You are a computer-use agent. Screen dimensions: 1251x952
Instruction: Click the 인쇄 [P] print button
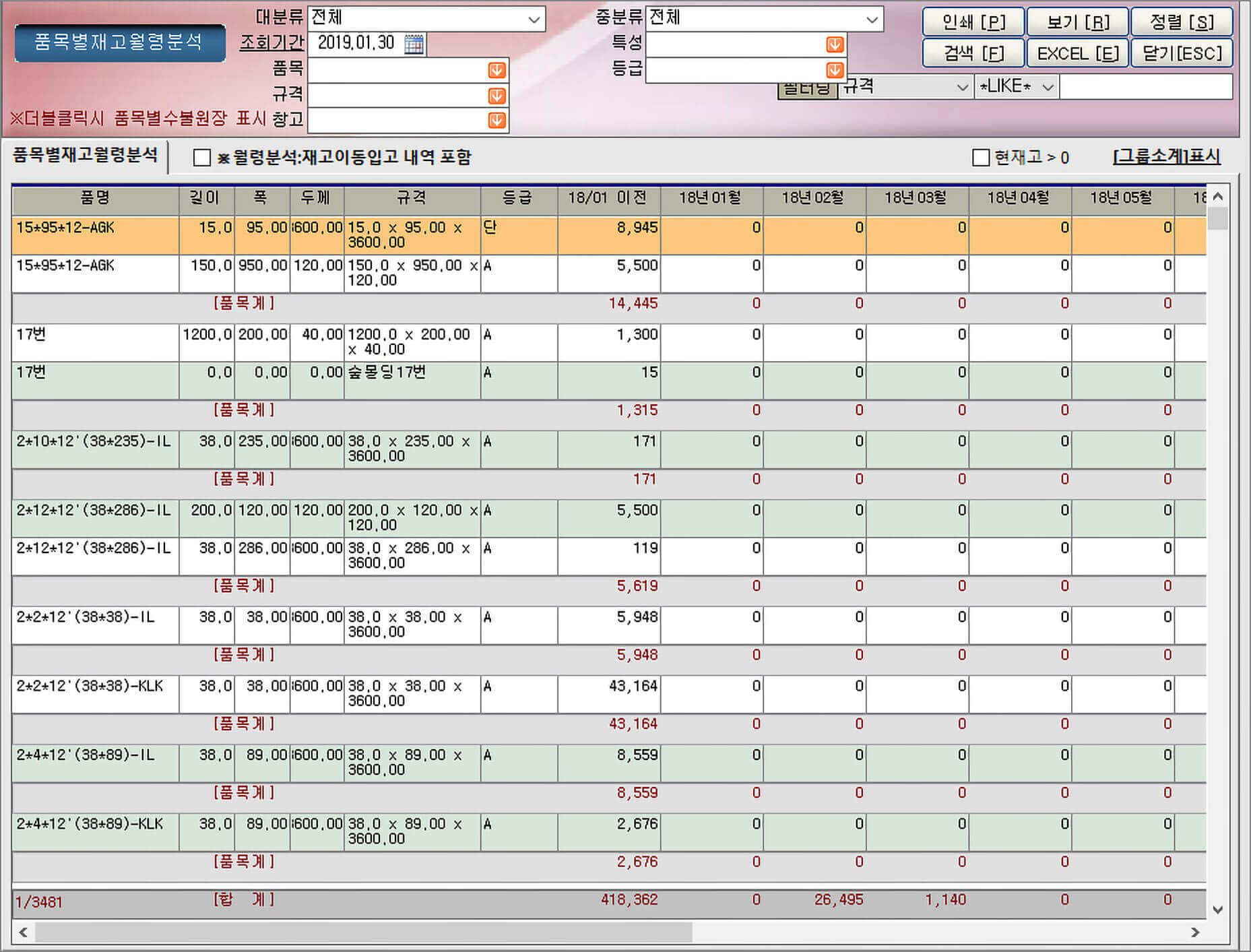(973, 22)
